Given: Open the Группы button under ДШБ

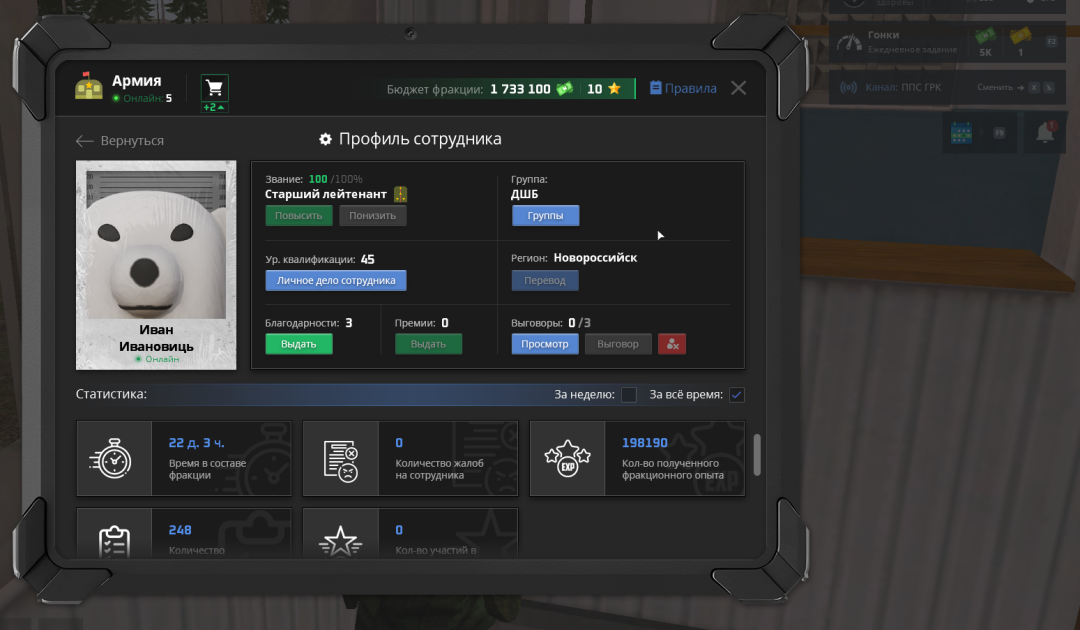Looking at the screenshot, I should (x=545, y=216).
